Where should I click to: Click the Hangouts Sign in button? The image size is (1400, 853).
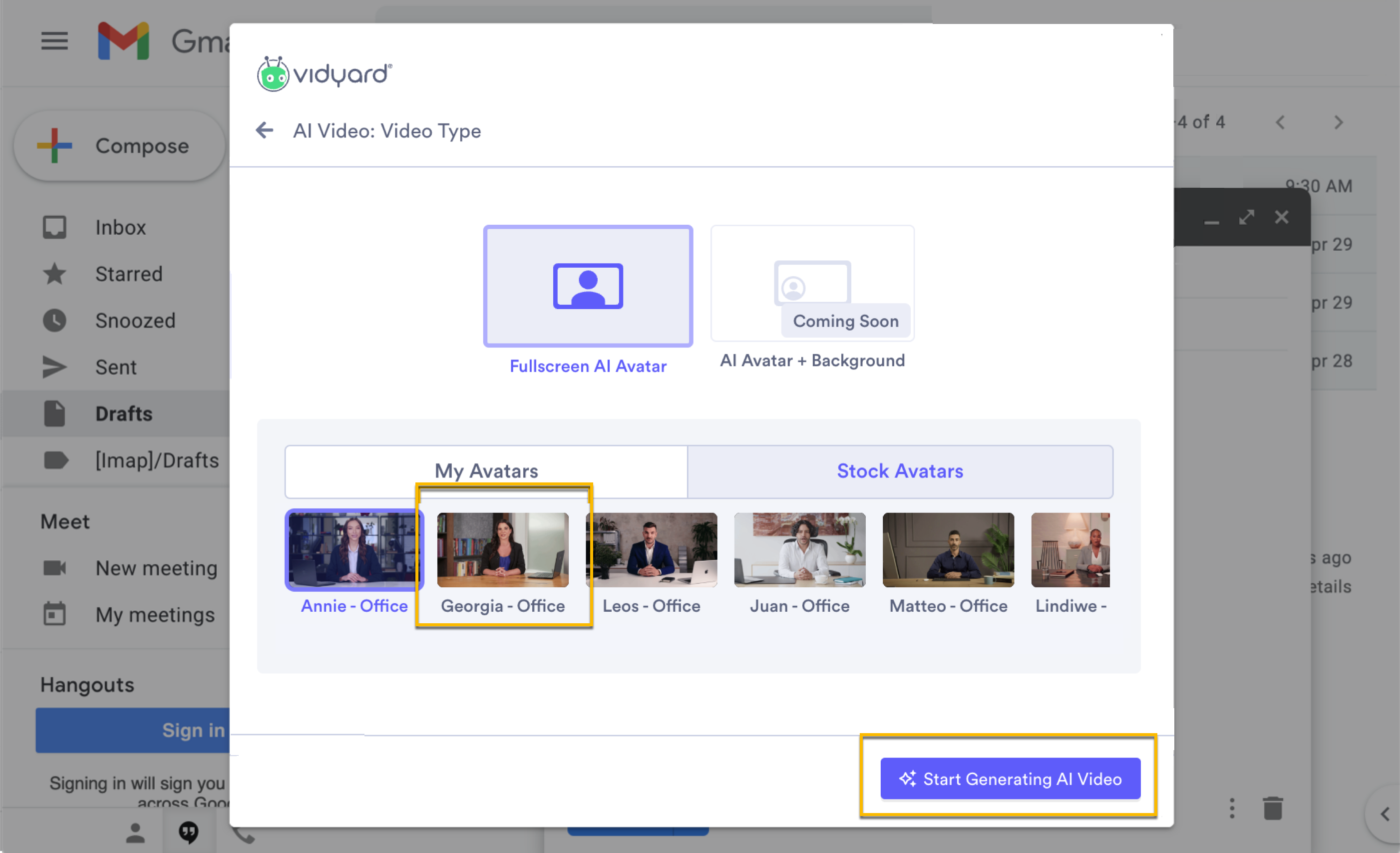[x=133, y=730]
